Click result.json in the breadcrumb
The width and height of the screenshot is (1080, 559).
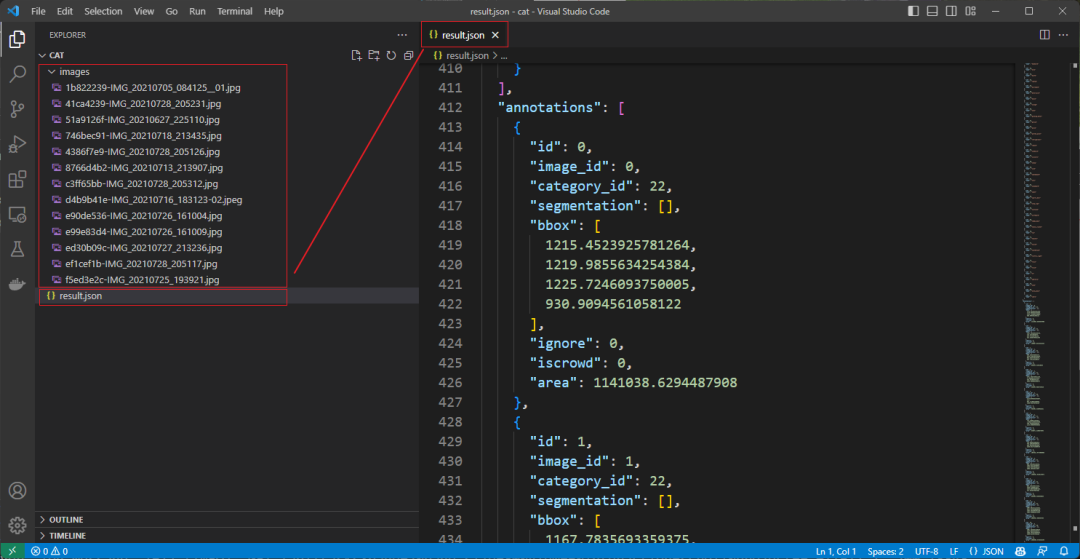click(x=468, y=56)
